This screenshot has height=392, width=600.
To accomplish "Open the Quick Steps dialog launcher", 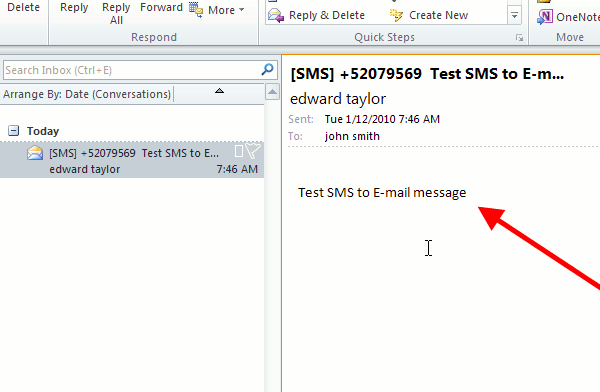I will tap(519, 38).
